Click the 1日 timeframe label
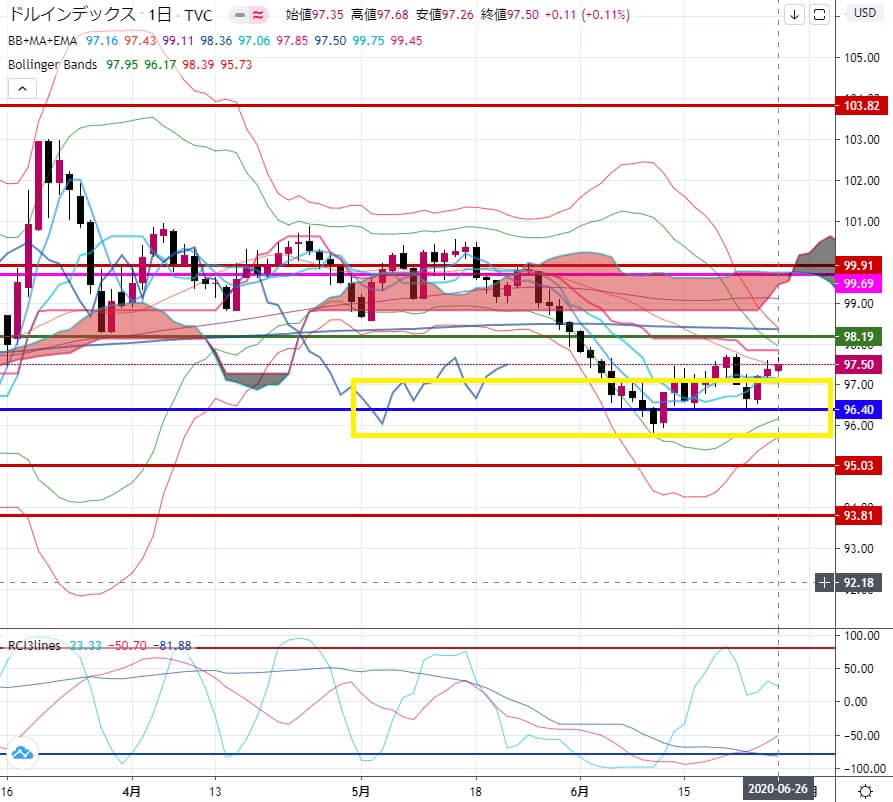Viewport: 893px width, 802px height. tap(160, 15)
